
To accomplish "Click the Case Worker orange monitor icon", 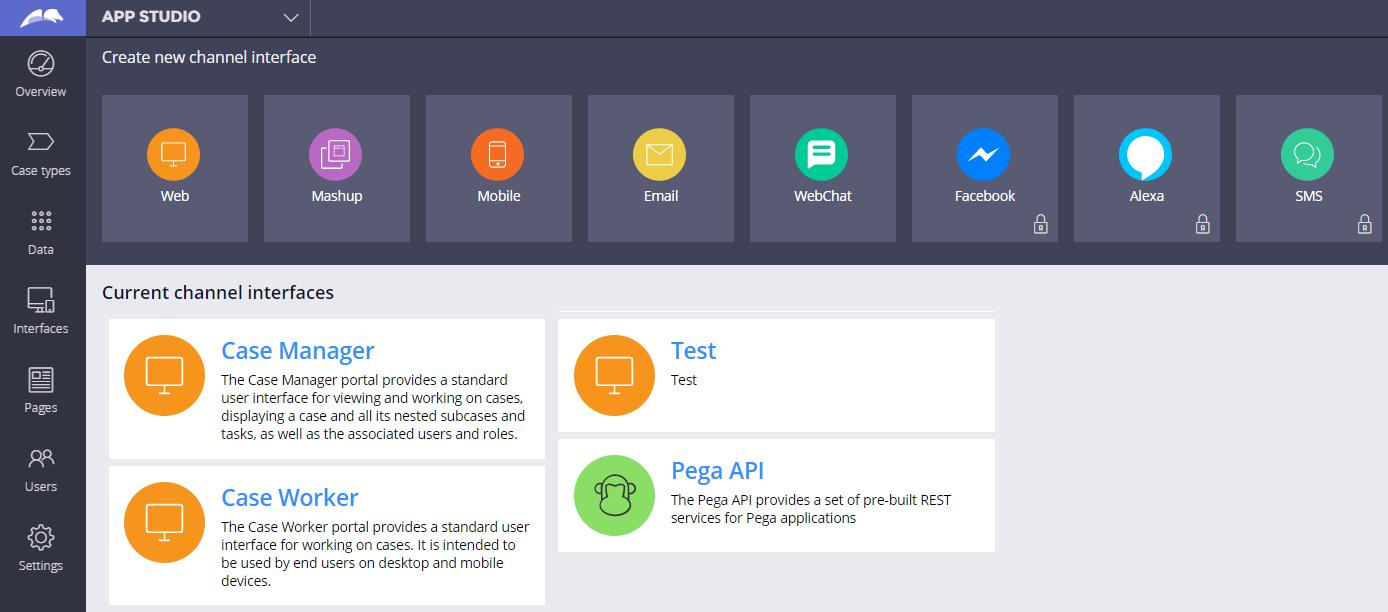I will pyautogui.click(x=164, y=522).
